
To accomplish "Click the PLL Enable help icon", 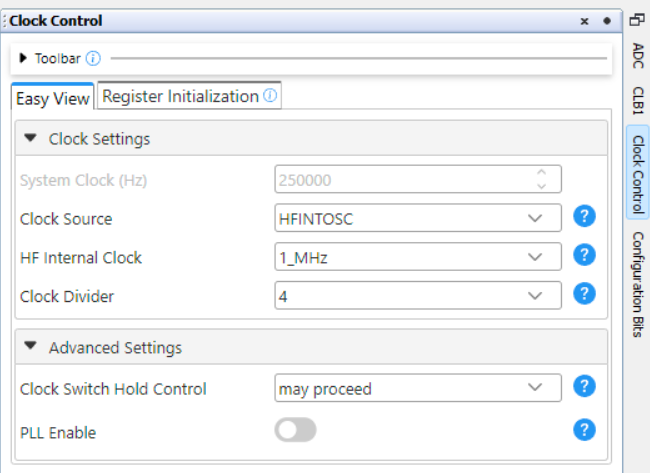I will 584,429.
